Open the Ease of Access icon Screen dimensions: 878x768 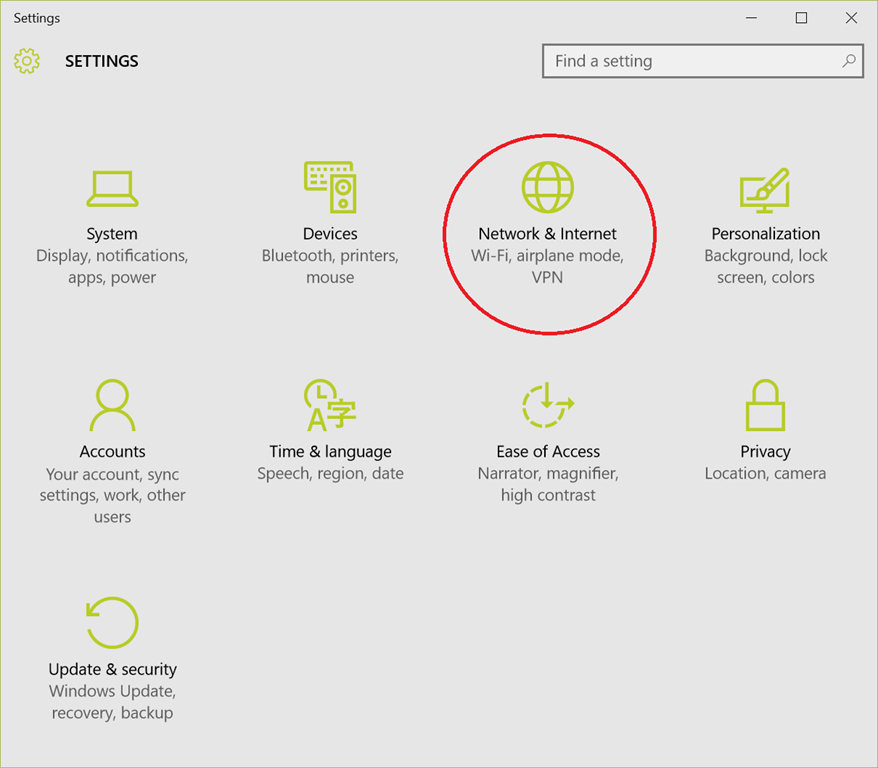point(547,404)
